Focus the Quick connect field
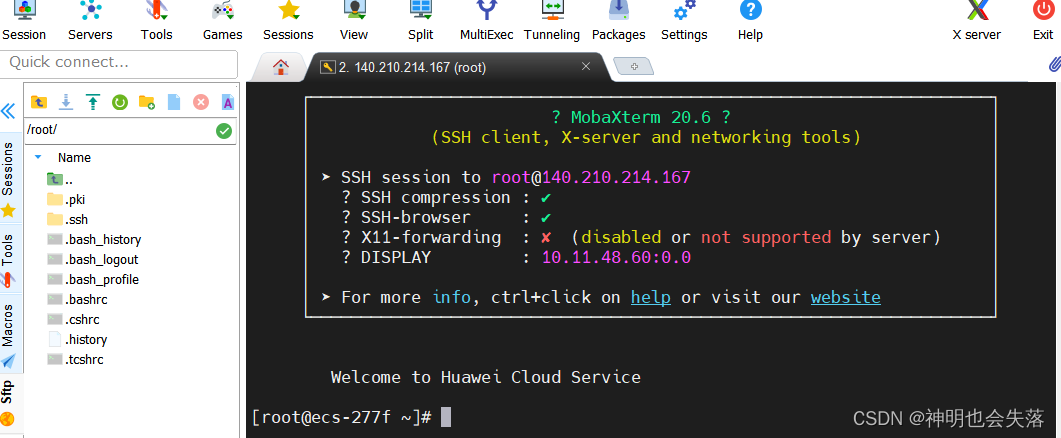The width and height of the screenshot is (1061, 438). [x=119, y=63]
